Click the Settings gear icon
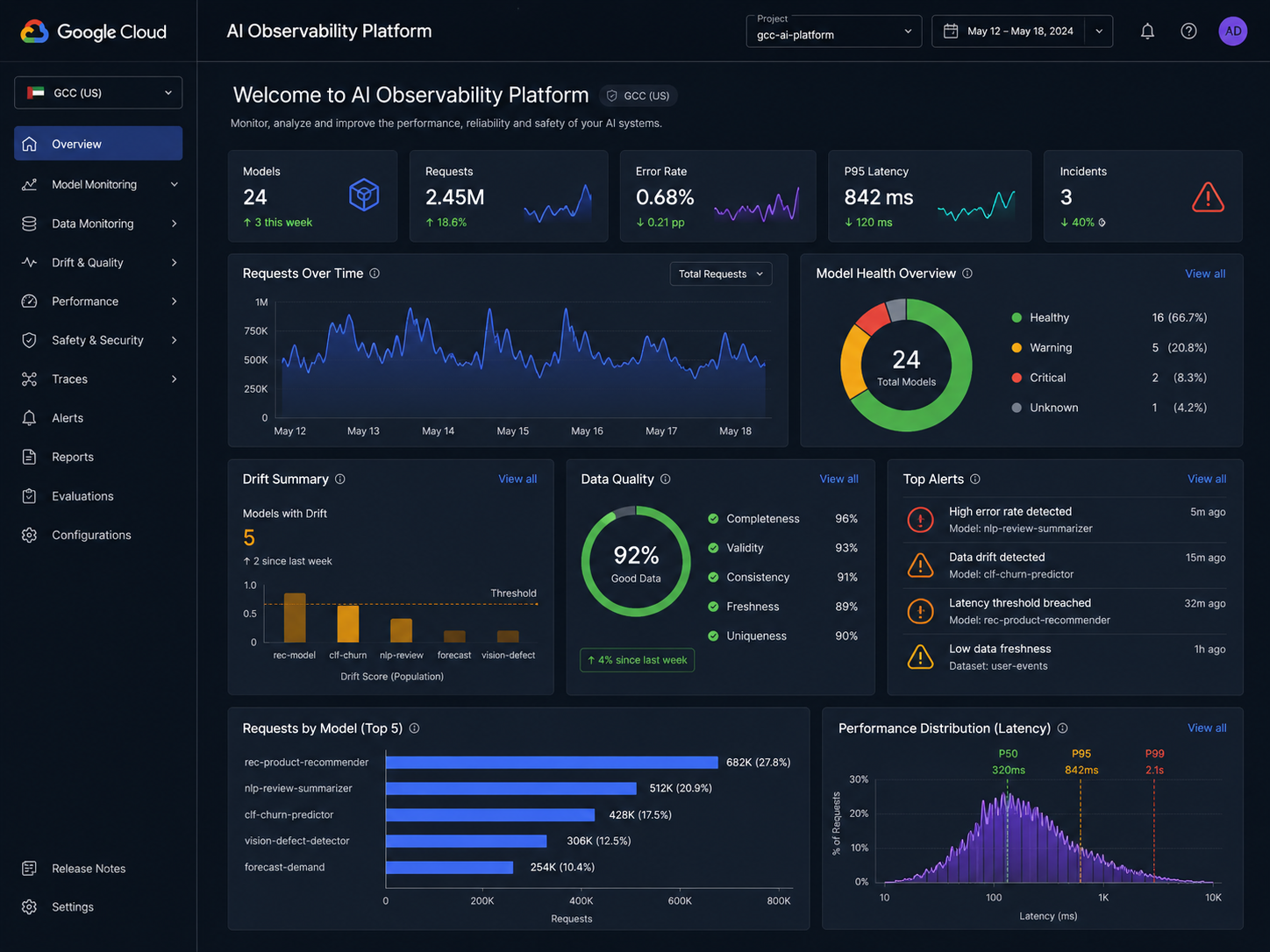The image size is (1270, 952). [x=30, y=907]
